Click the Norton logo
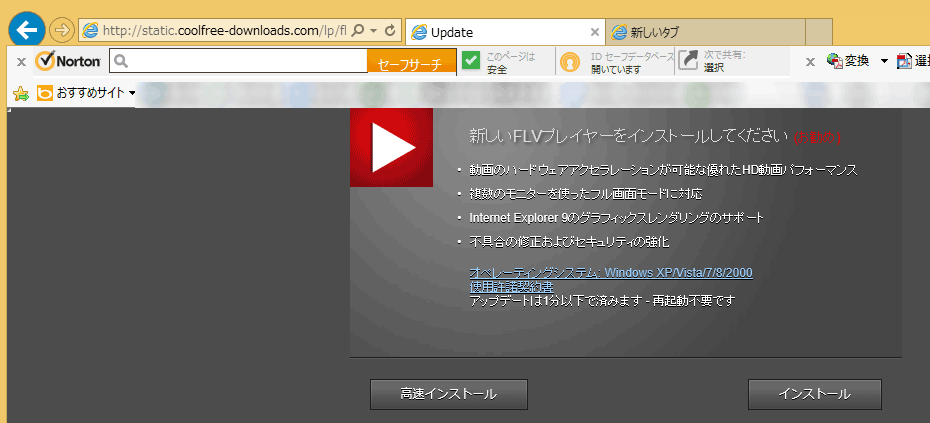Viewport: 930px width, 423px height. pyautogui.click(x=68, y=61)
